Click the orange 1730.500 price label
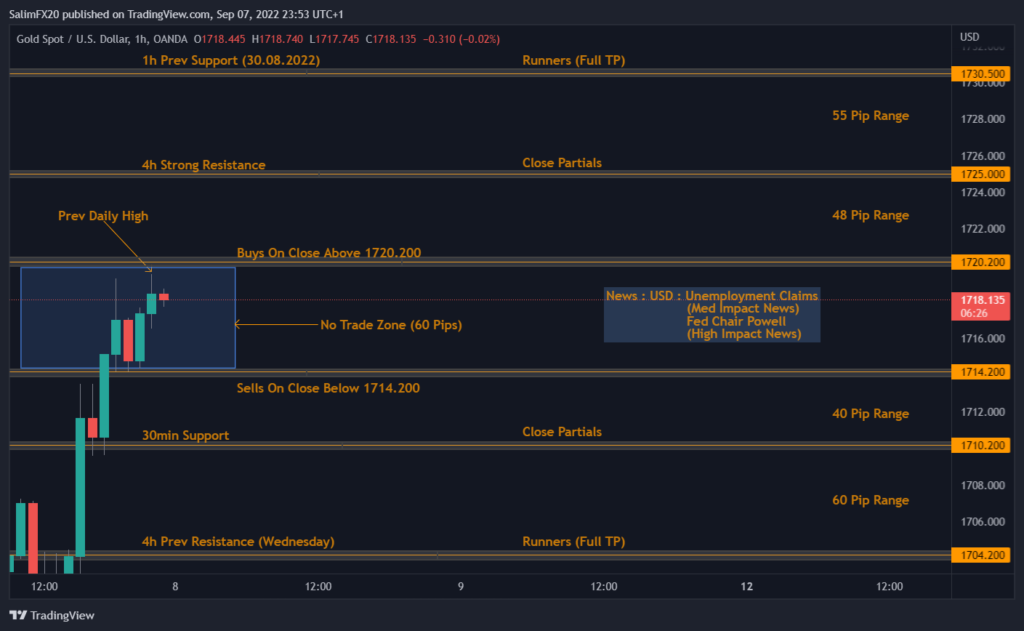The height and width of the screenshot is (631, 1024). pos(979,72)
